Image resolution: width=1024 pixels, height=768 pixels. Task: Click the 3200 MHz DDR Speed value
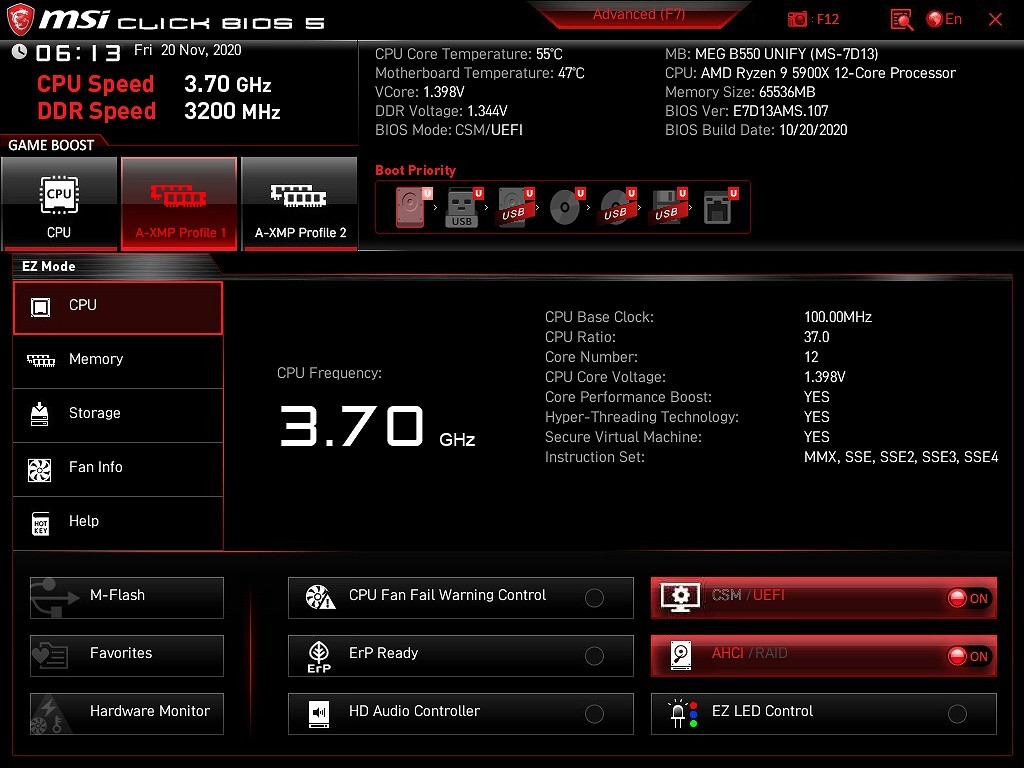(232, 111)
